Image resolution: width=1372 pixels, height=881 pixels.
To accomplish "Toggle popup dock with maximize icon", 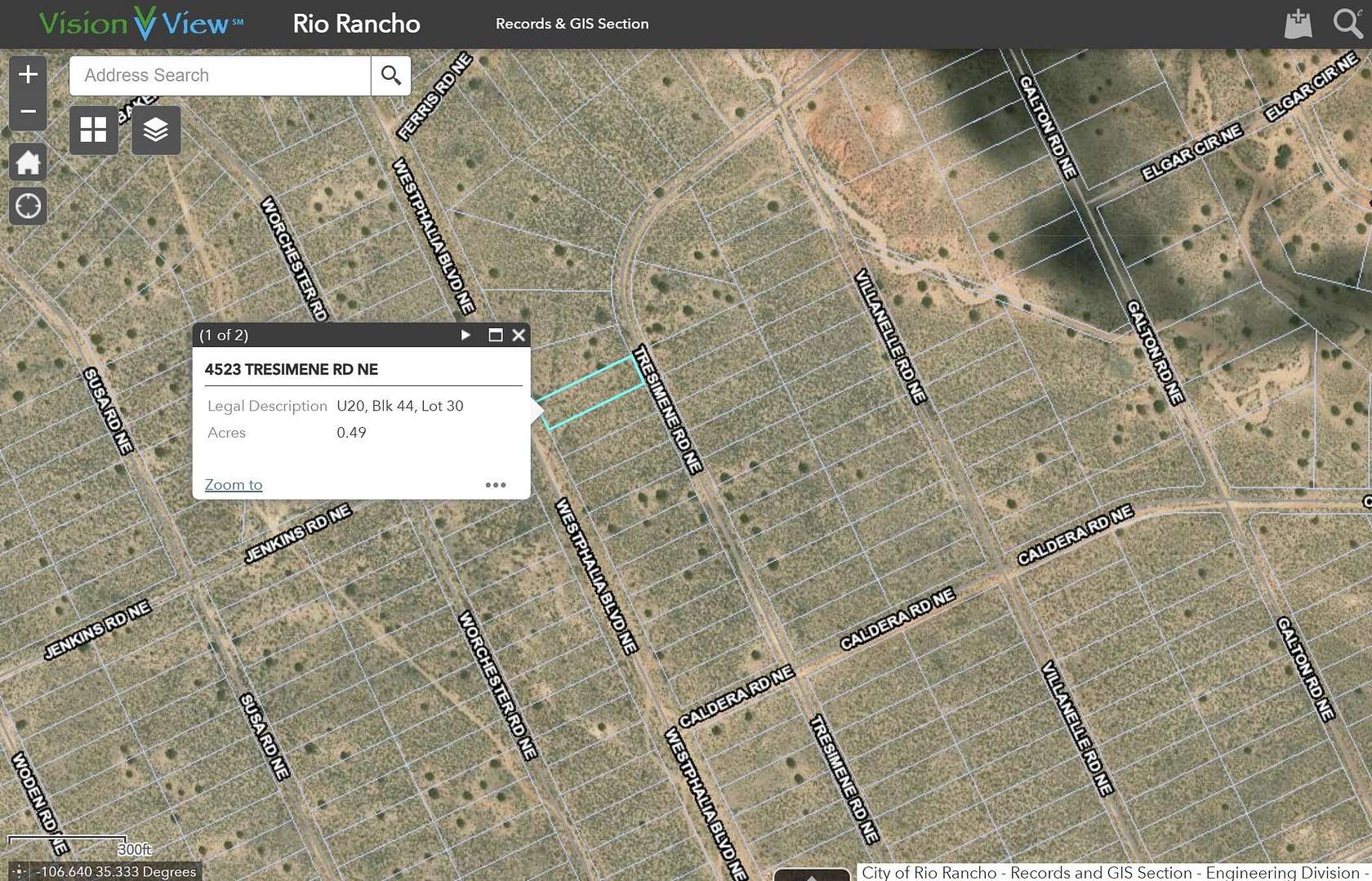I will point(495,335).
